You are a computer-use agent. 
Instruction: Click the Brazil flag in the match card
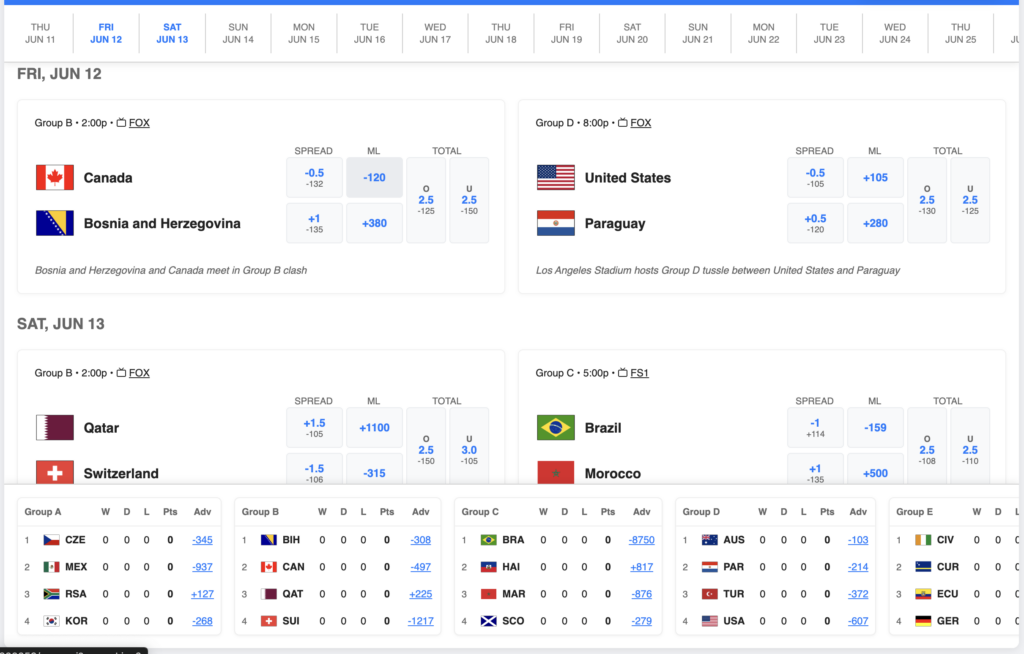(x=556, y=428)
